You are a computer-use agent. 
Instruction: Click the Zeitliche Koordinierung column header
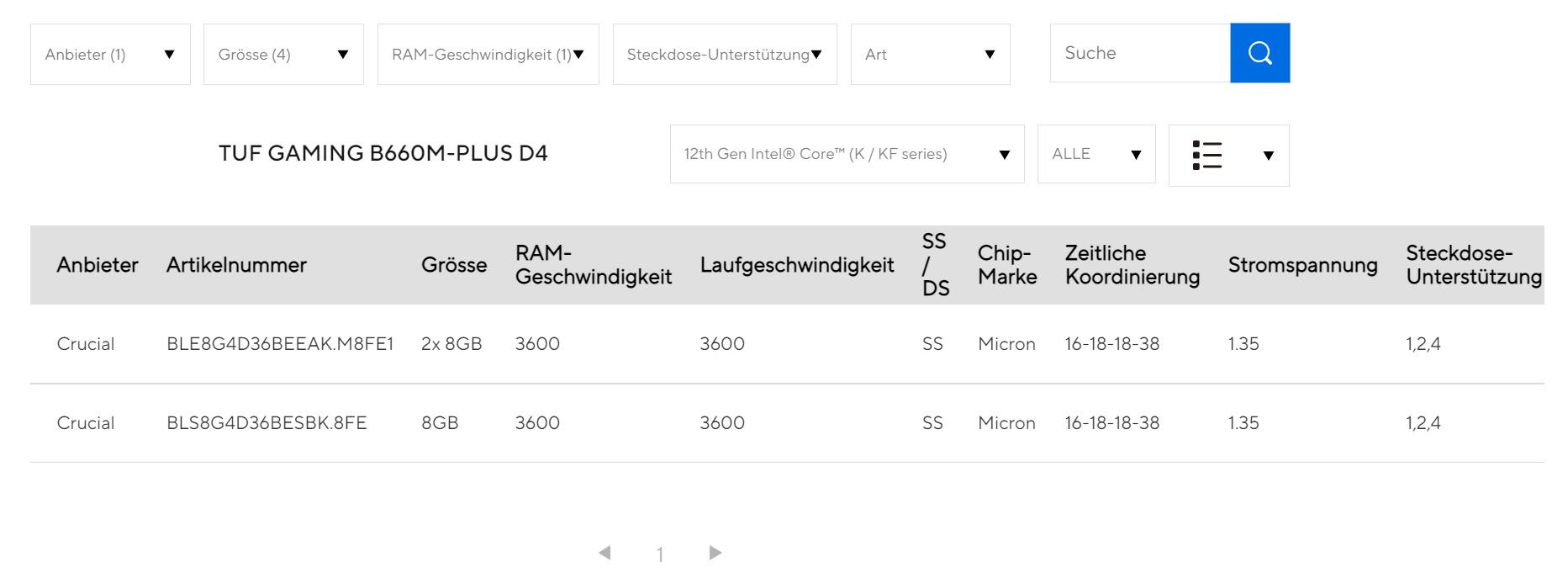point(1132,265)
